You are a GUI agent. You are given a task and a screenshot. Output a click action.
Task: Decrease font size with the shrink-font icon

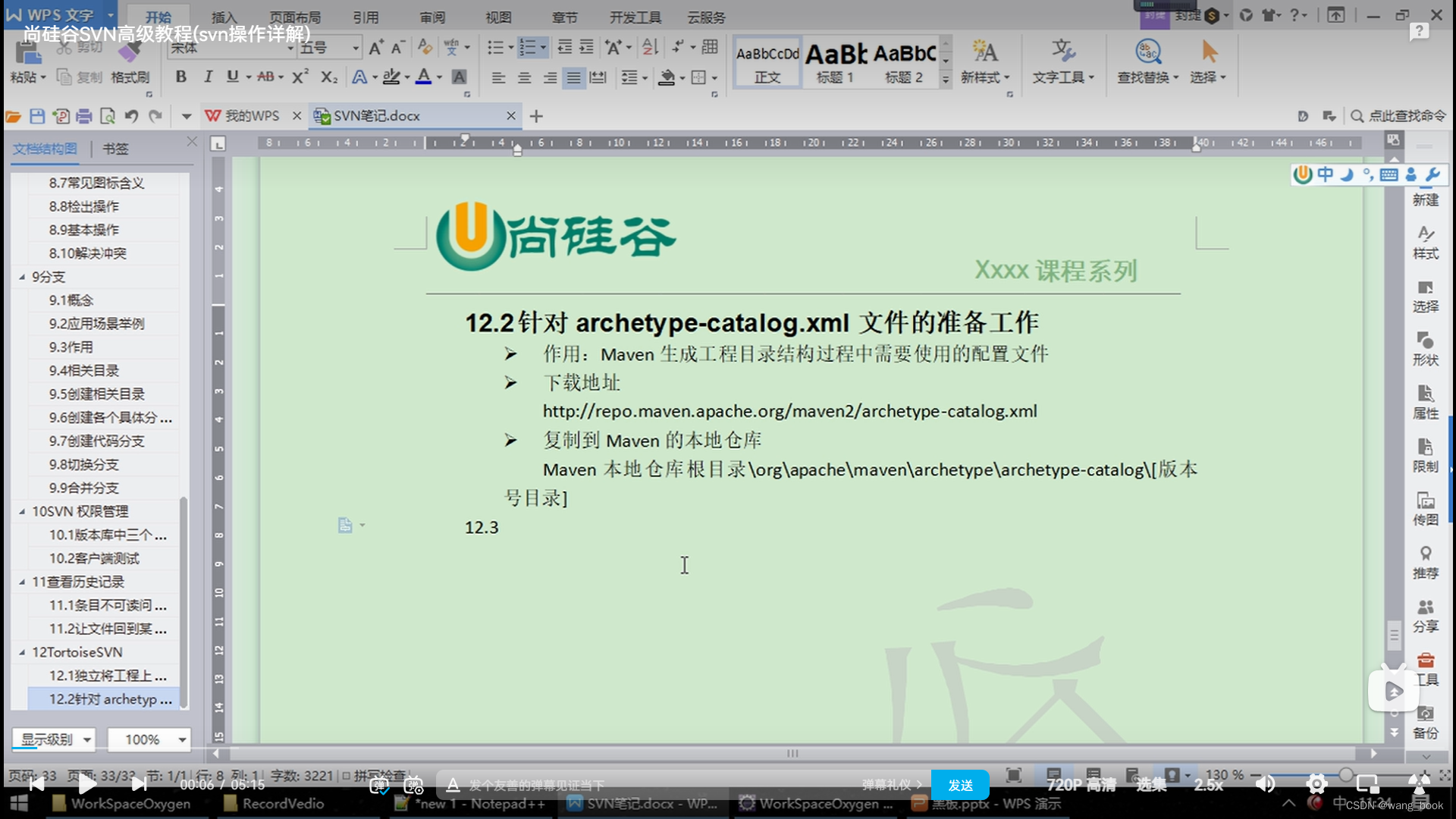point(397,48)
